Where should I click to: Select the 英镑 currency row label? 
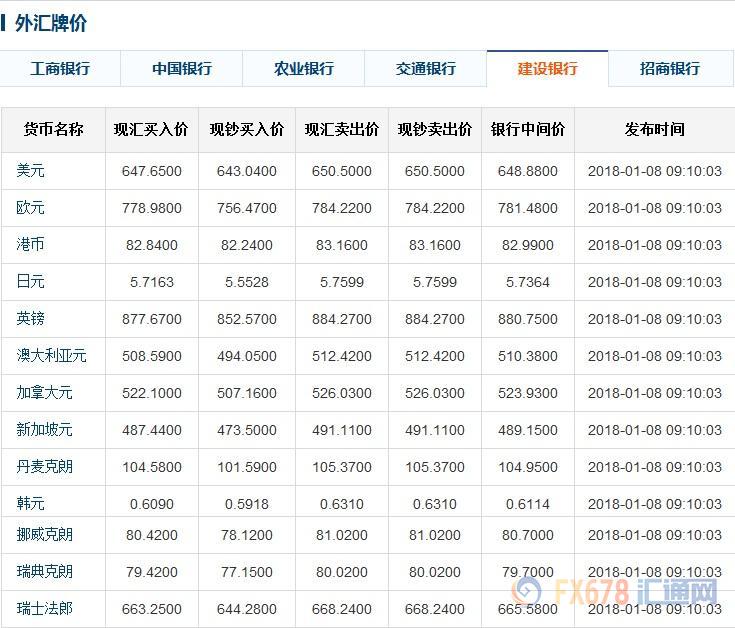(30, 319)
